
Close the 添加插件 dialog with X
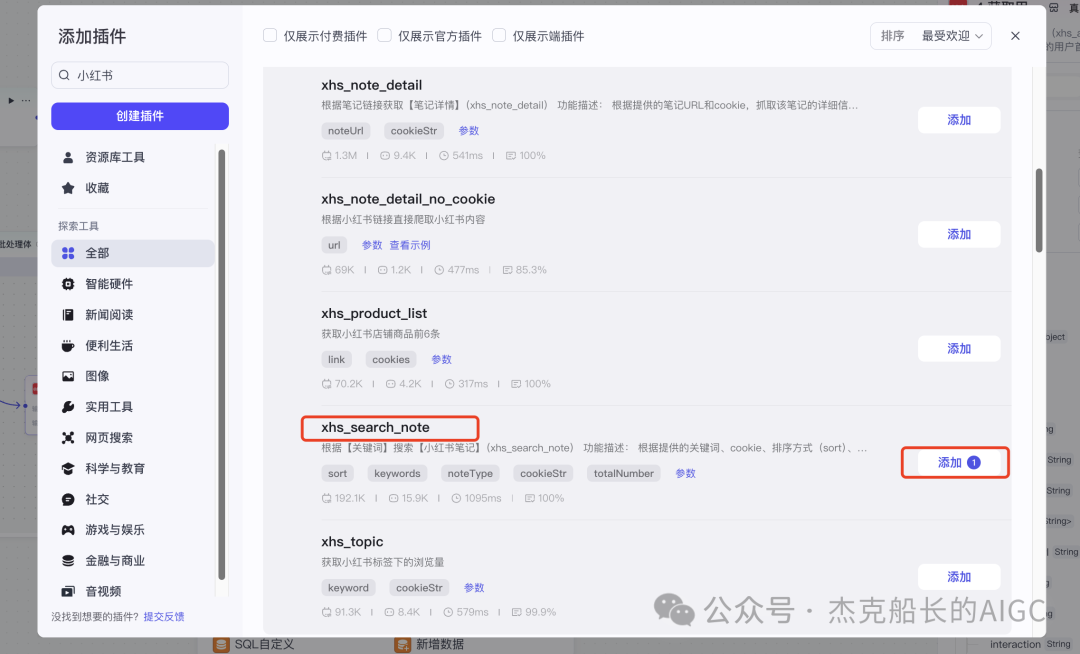pyautogui.click(x=1015, y=36)
